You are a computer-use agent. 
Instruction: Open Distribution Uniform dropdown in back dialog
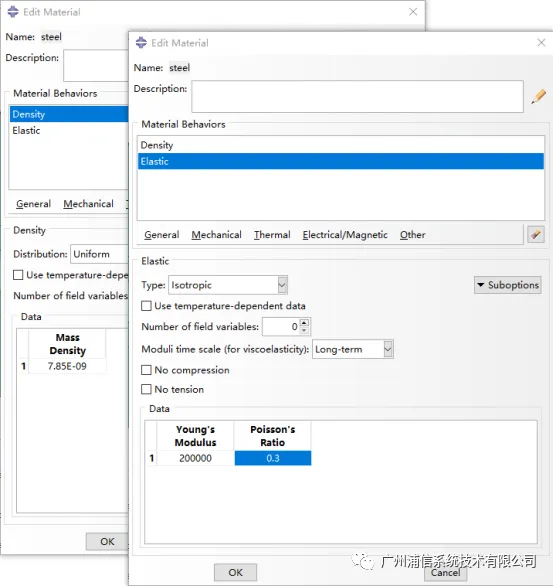point(99,254)
